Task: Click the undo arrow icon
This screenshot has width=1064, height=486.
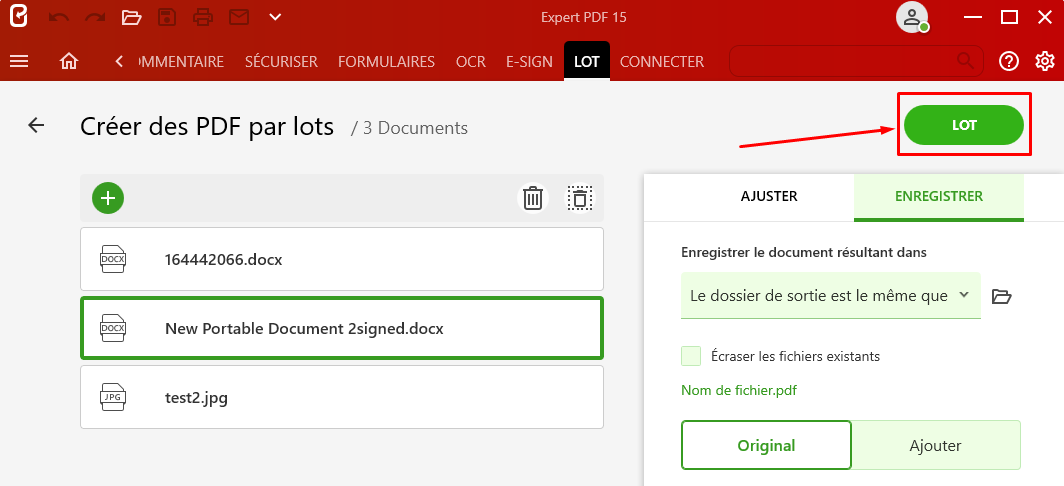Action: (59, 18)
